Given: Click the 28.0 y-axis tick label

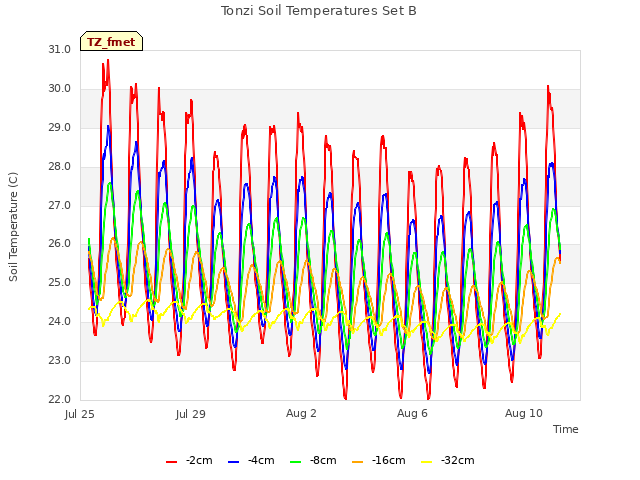Looking at the screenshot, I should tap(60, 167).
